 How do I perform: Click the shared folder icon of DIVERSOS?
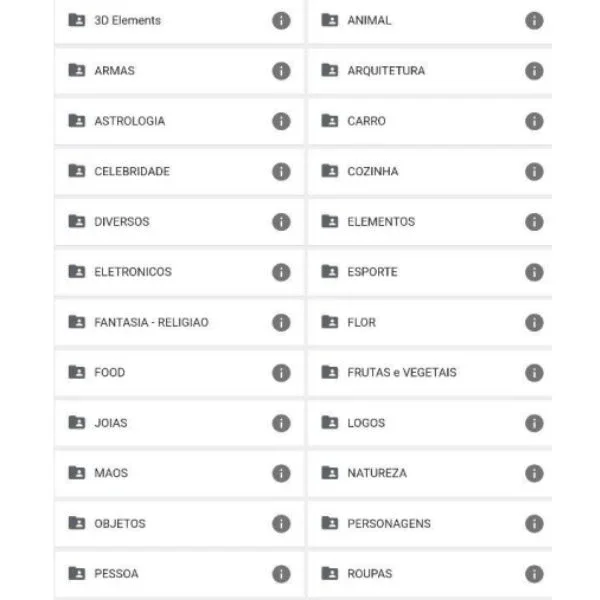(x=77, y=221)
